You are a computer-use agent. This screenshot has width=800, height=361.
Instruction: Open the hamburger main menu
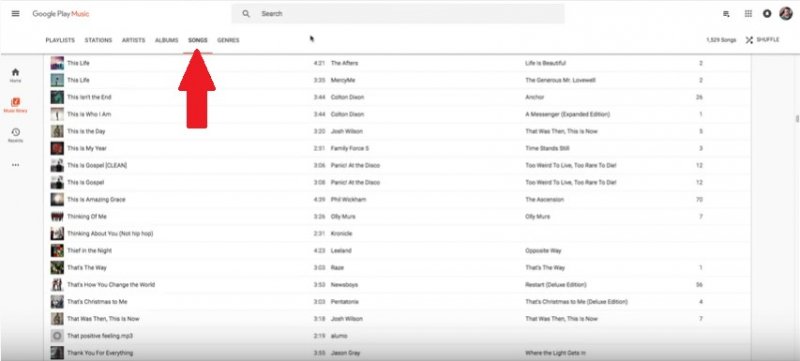pos(15,14)
